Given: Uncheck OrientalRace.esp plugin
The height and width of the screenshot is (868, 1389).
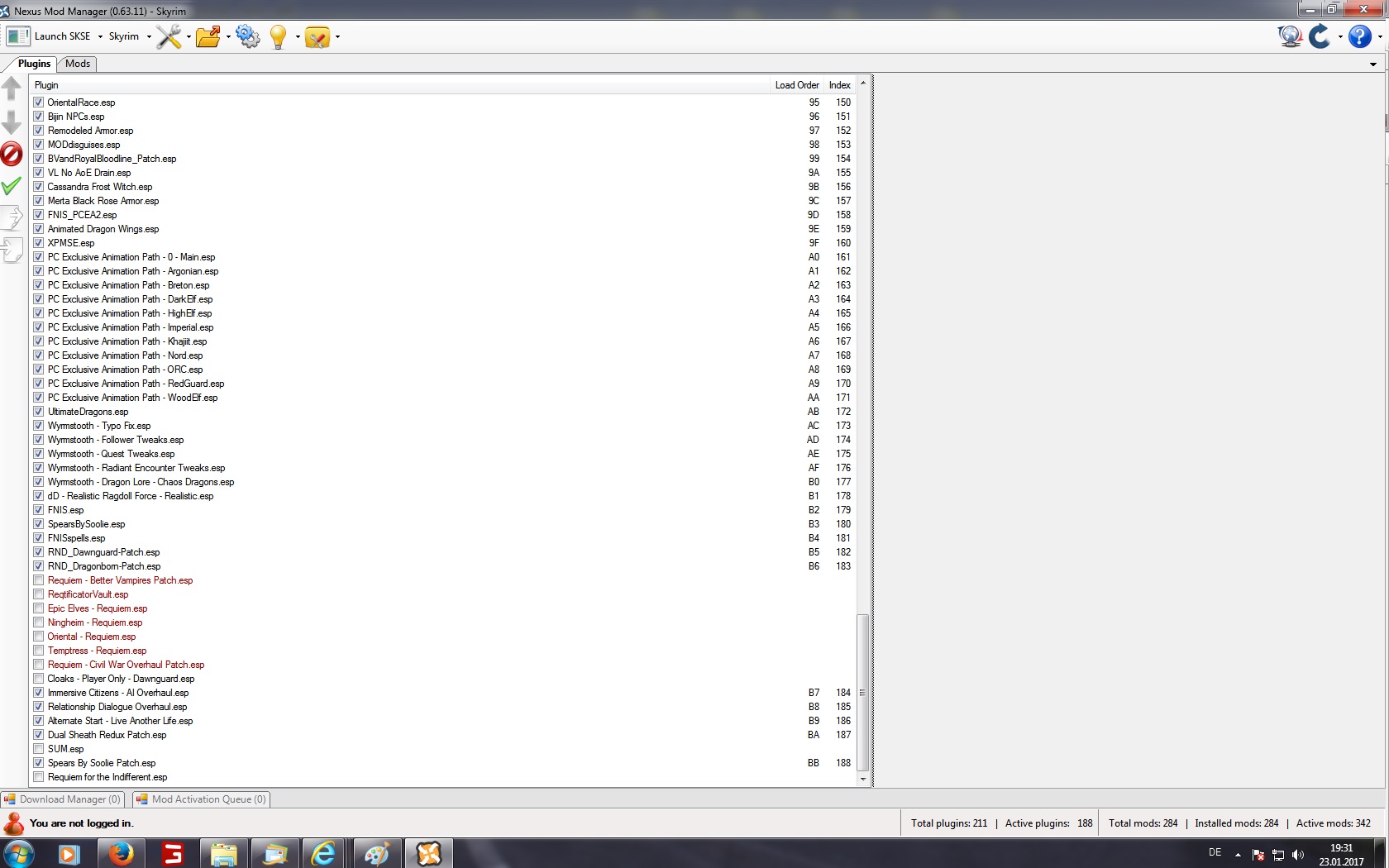Looking at the screenshot, I should [38, 103].
